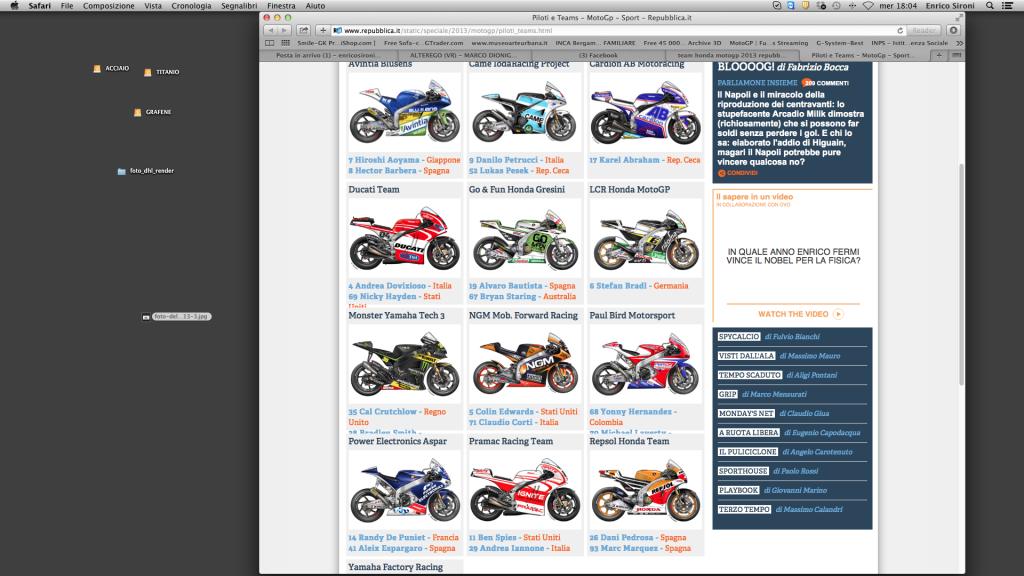Click the Monster Yamaha Tech 3 bike image
Screen dimensions: 1024x576
(404, 364)
